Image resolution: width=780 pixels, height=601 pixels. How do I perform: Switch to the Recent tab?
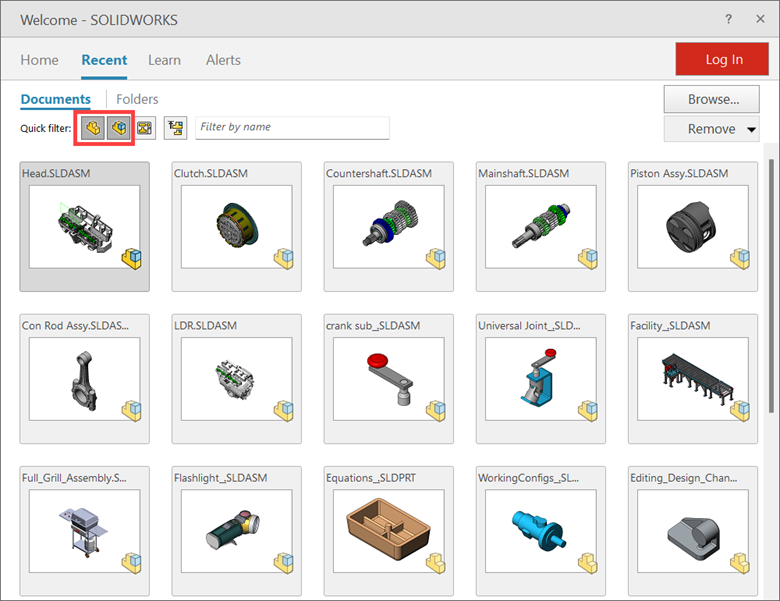click(x=104, y=60)
